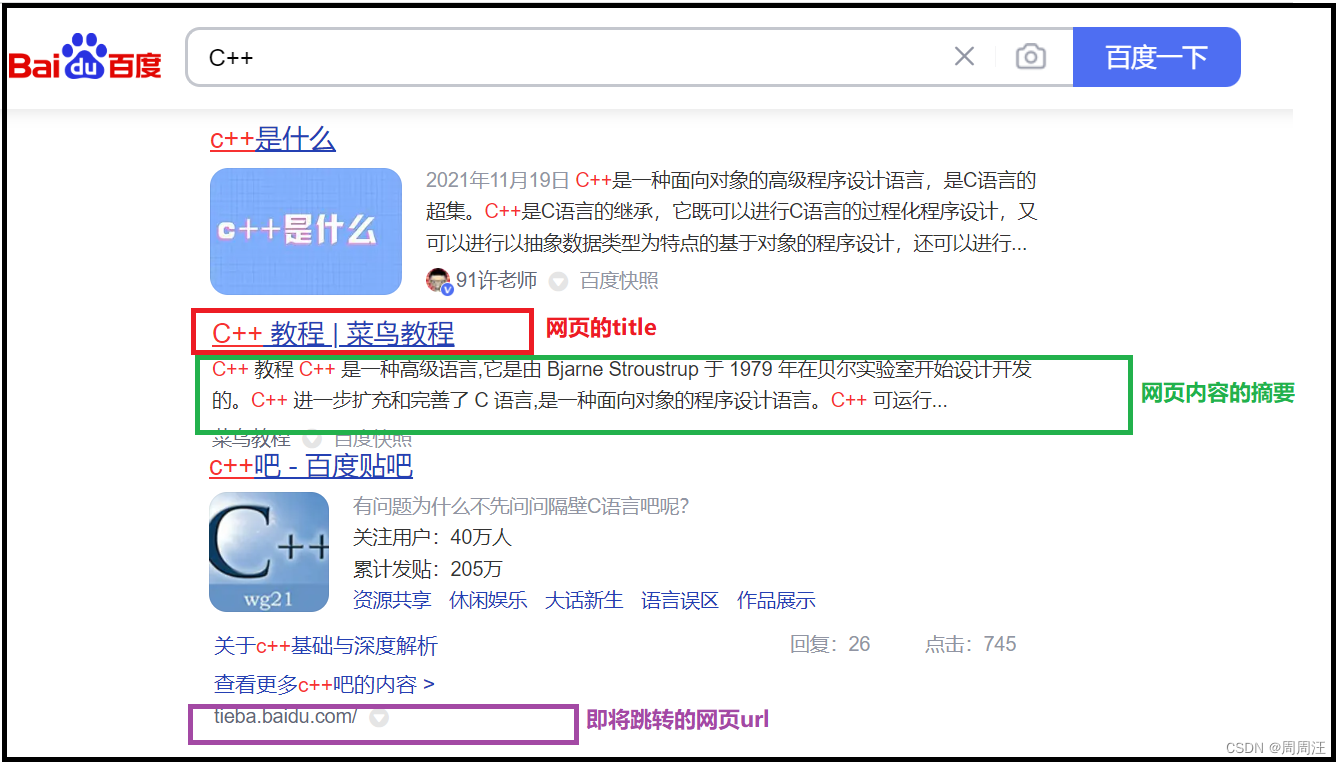The image size is (1341, 764).
Task: Select the 回复：26 count text
Action: tap(830, 644)
